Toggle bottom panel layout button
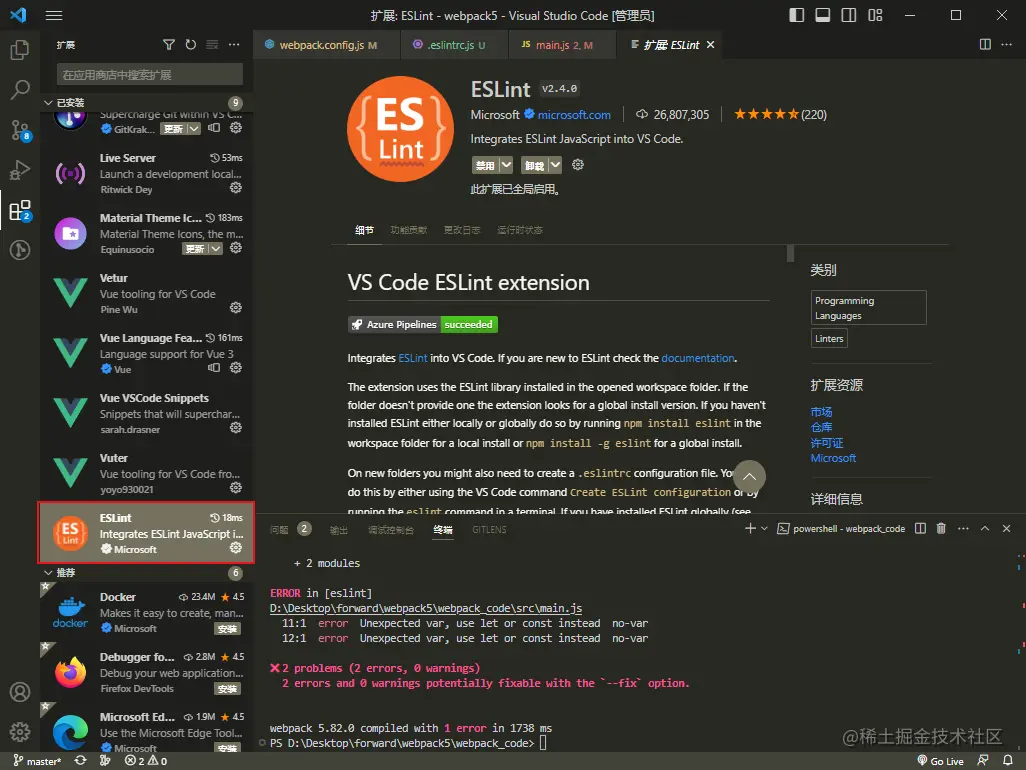The width and height of the screenshot is (1026, 770). 823,15
